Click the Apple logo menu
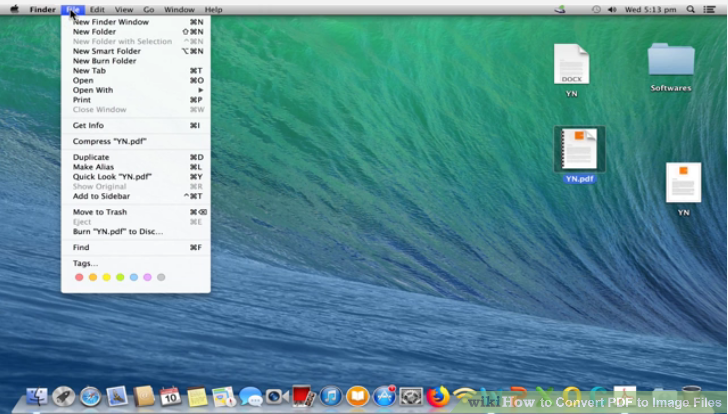This screenshot has width=728, height=414. 14,9
